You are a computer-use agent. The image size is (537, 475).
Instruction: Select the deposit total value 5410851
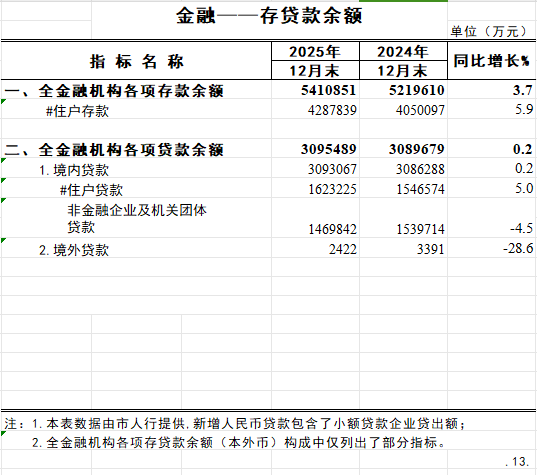[328, 90]
